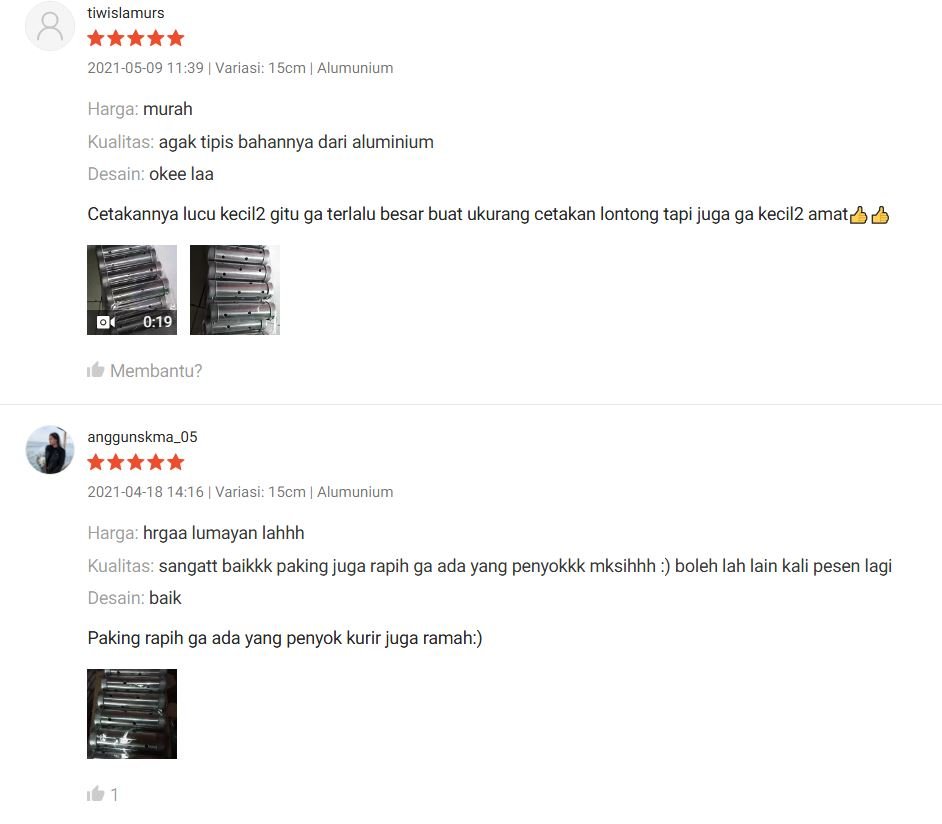Open photo attached to anggunskma_05 review
This screenshot has width=942, height=824.
[132, 713]
